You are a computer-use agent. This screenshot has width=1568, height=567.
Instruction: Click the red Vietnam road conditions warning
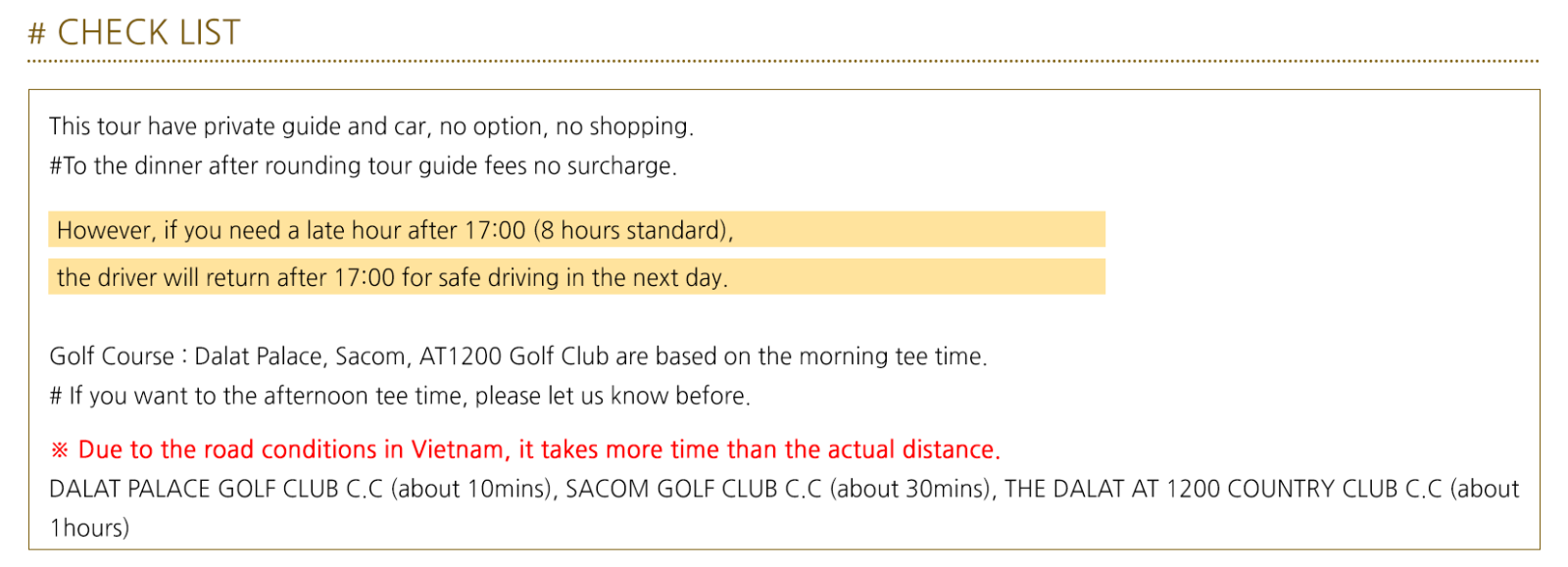[525, 449]
